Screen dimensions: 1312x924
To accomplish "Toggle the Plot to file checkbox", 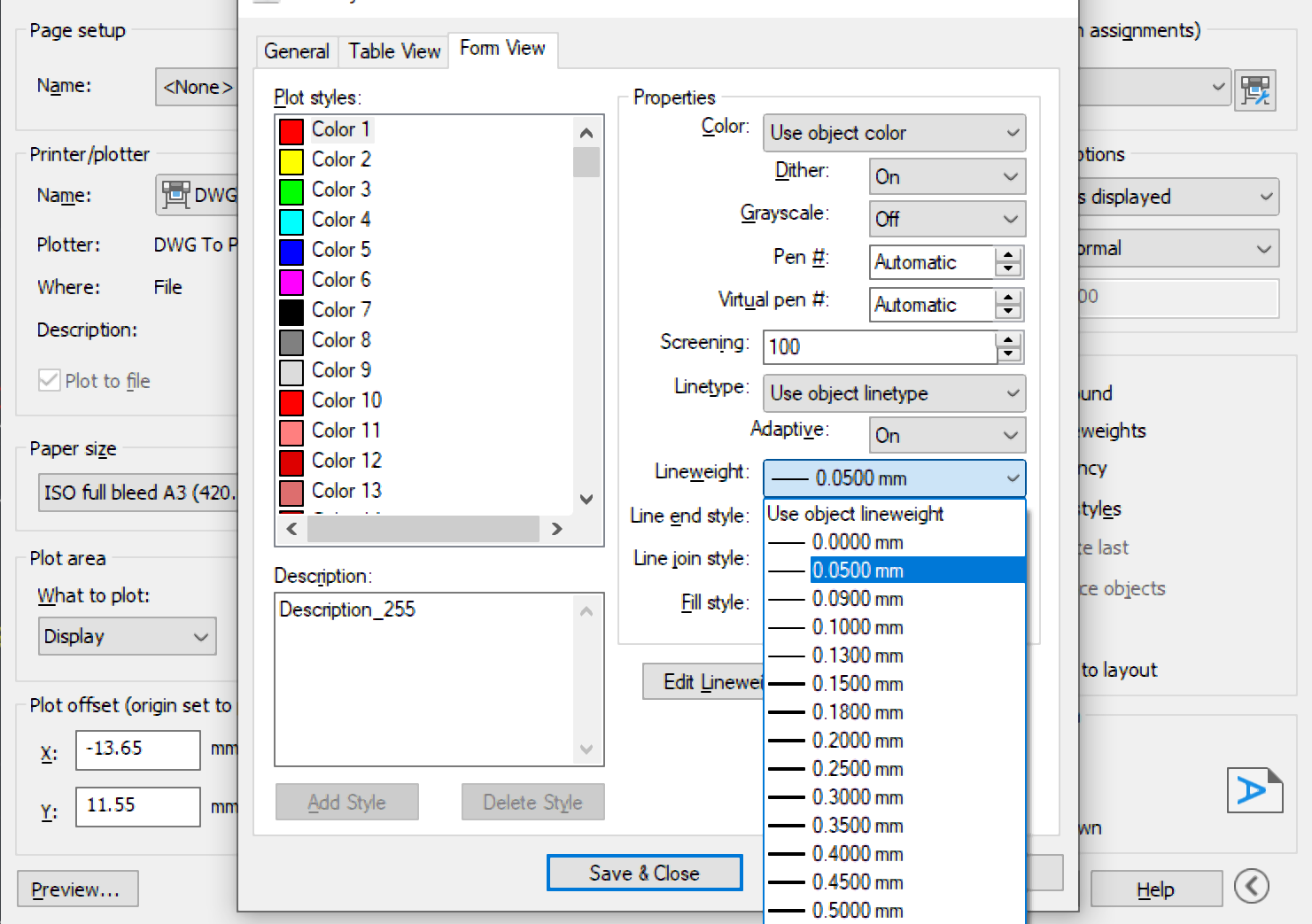I will point(50,381).
